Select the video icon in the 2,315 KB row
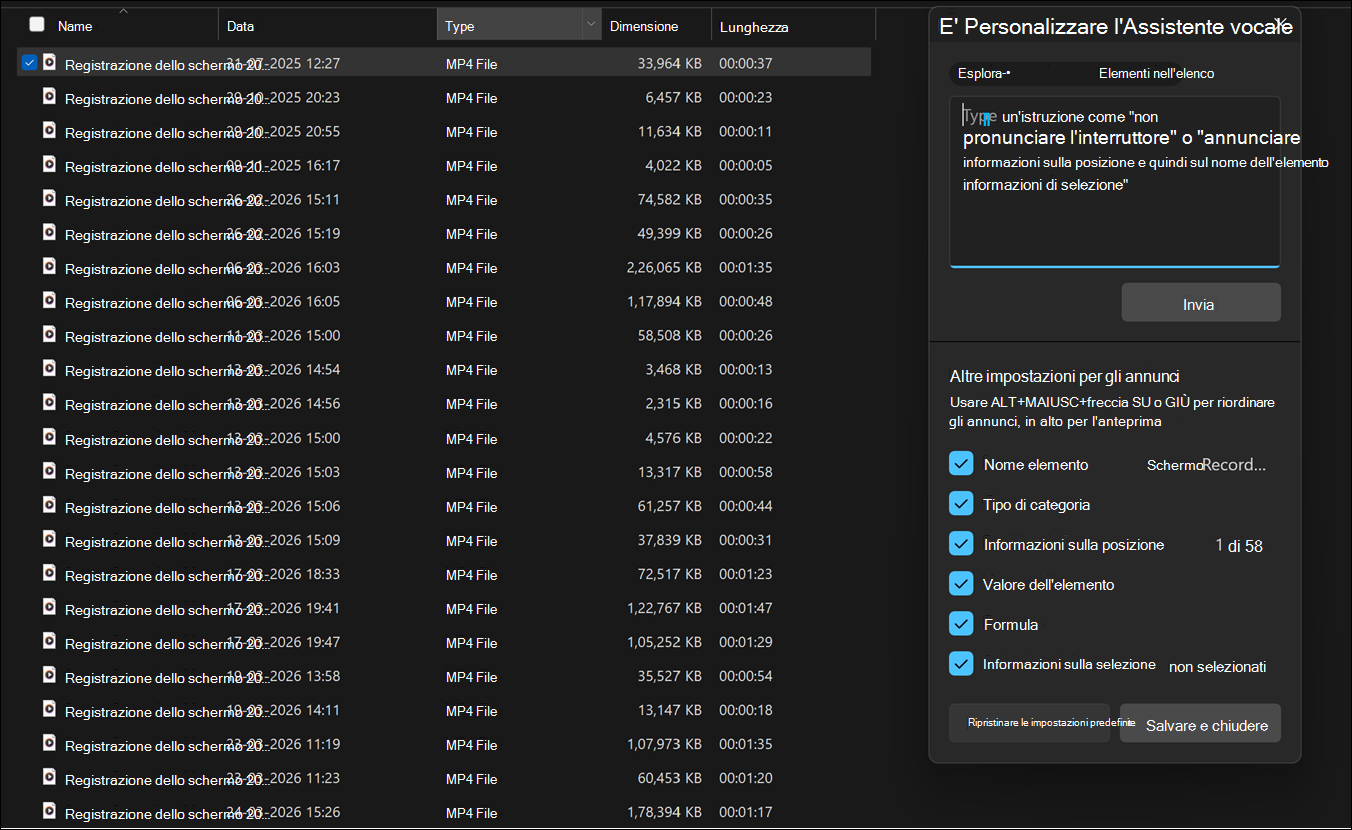The width and height of the screenshot is (1352, 830). coord(48,402)
